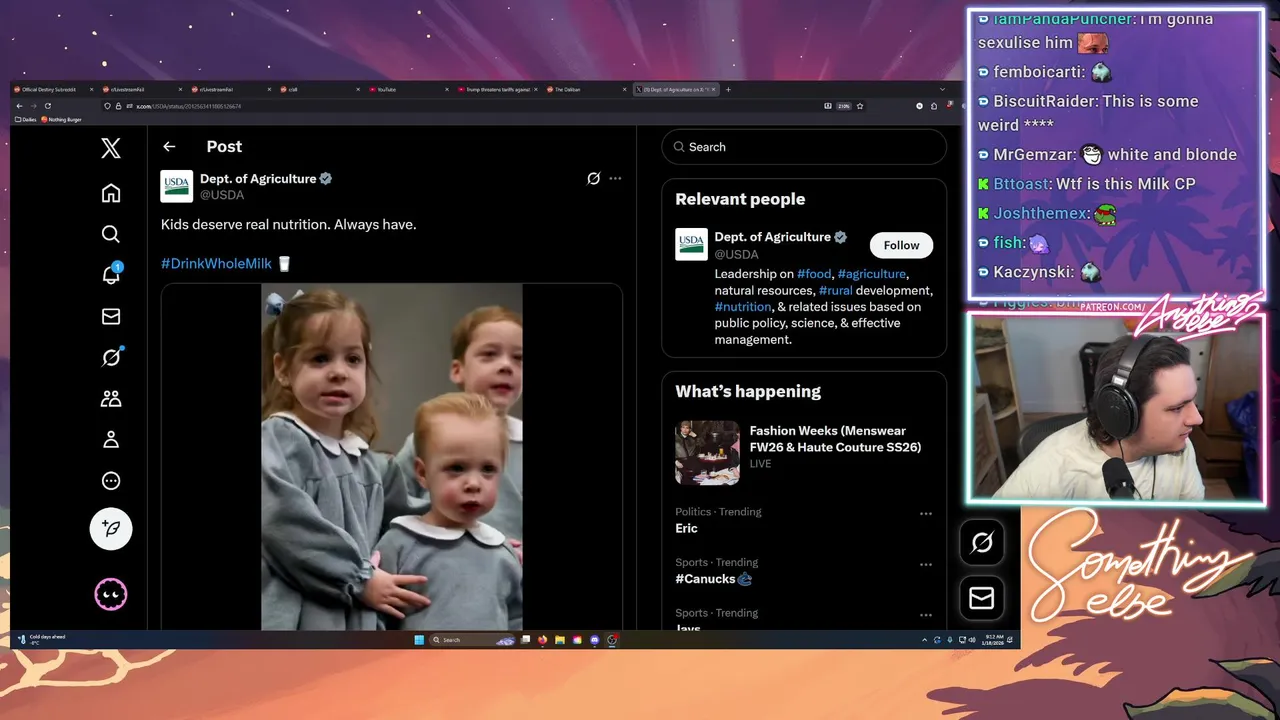Switch to the stall browser tab
This screenshot has height=720, width=1280.
[x=319, y=89]
